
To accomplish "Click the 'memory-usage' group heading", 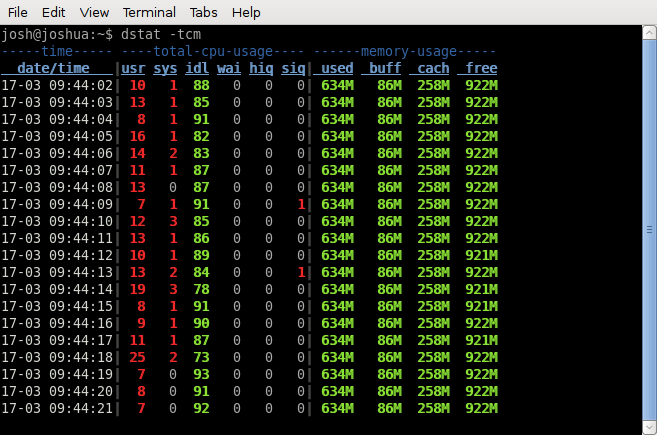I will [405, 52].
